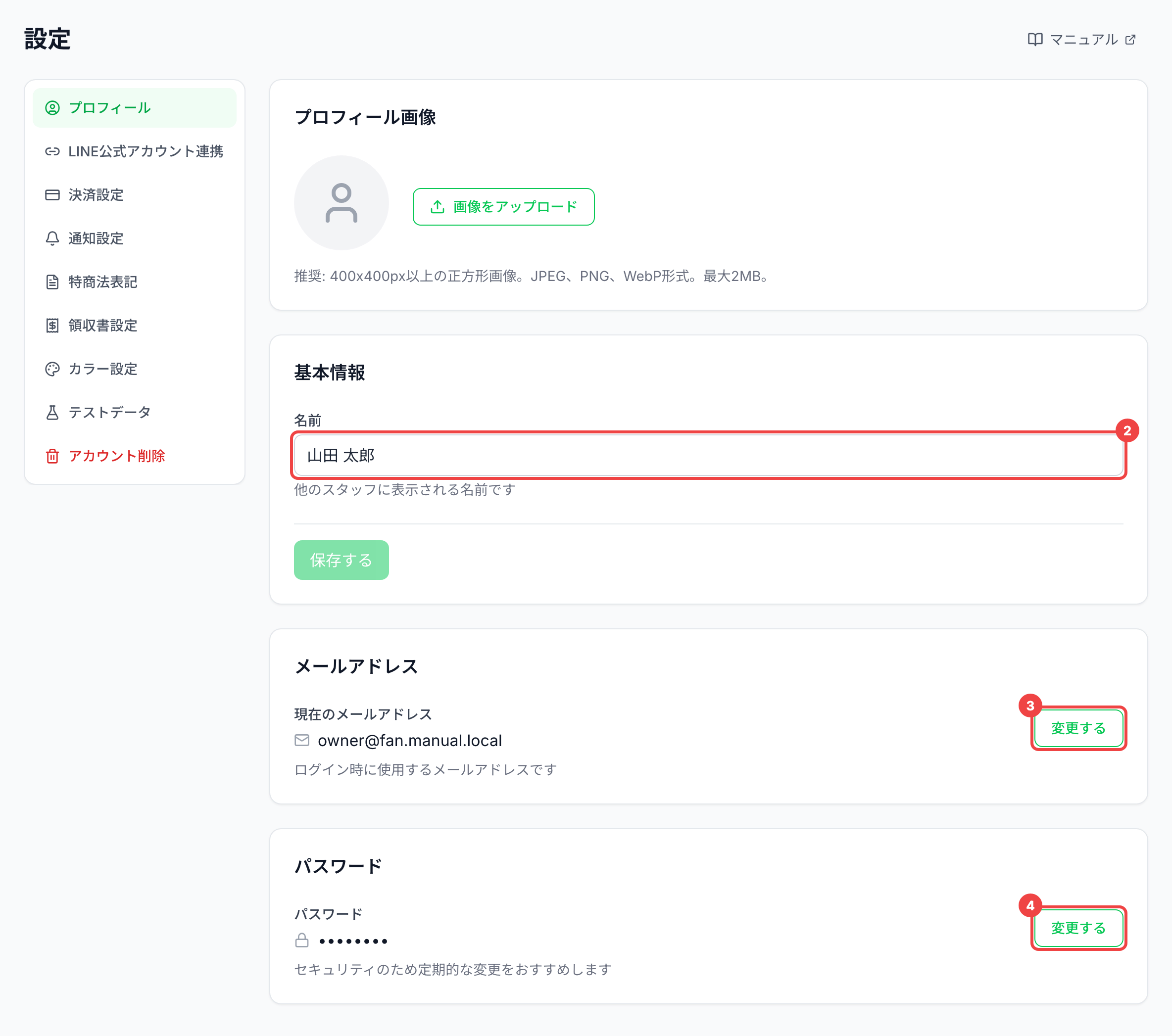This screenshot has height=1036, width=1172.
Task: Click the default avatar placeholder image
Action: (341, 203)
